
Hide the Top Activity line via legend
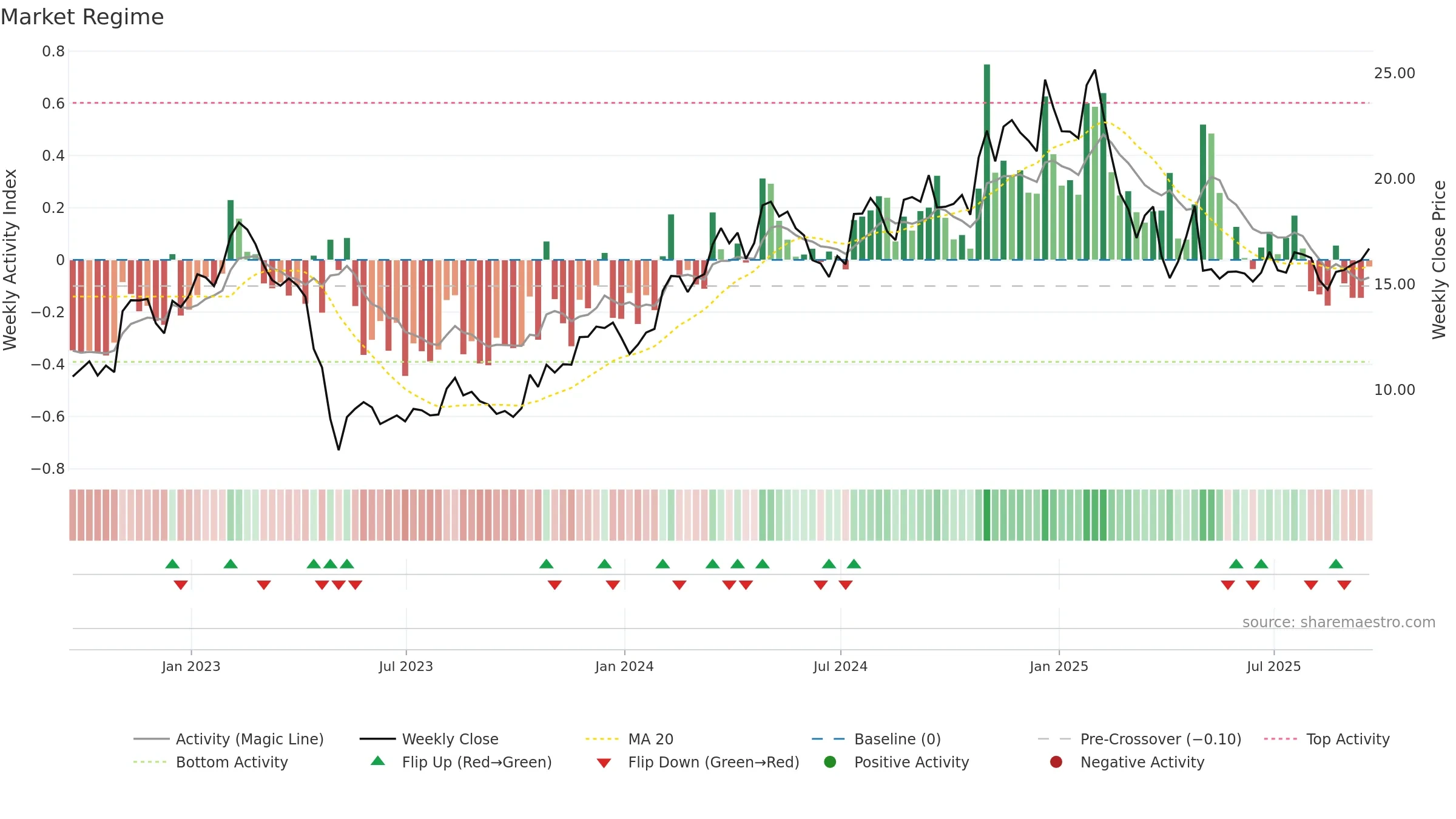[x=1327, y=739]
